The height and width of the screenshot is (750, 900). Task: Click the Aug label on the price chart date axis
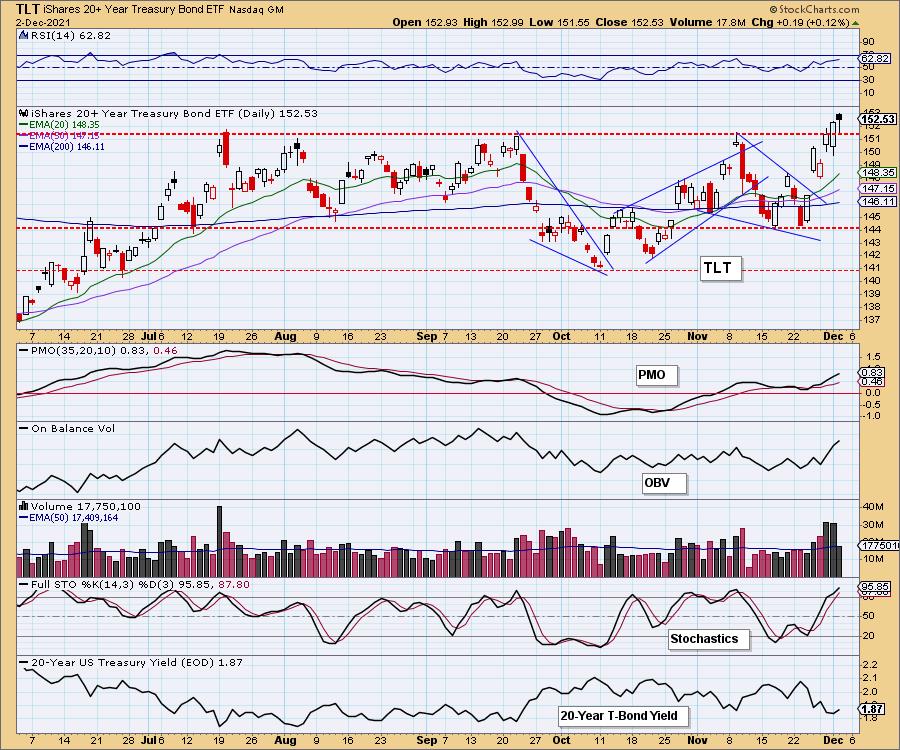(x=285, y=337)
